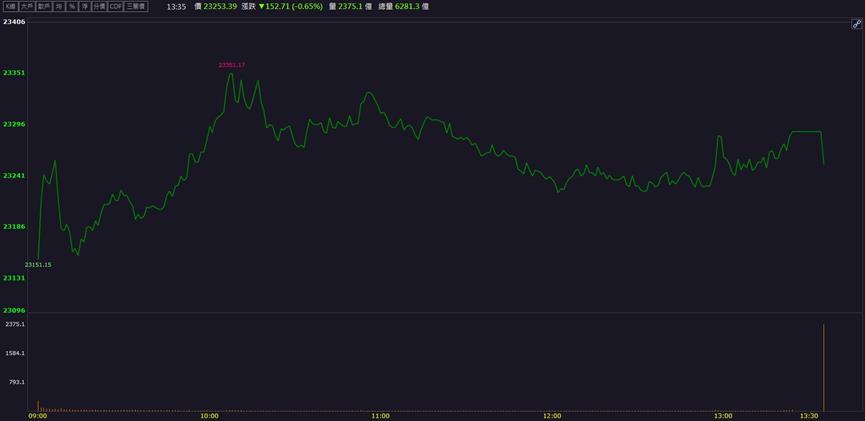Click the 分價 price-distribution button
865x421 pixels.
coord(99,7)
